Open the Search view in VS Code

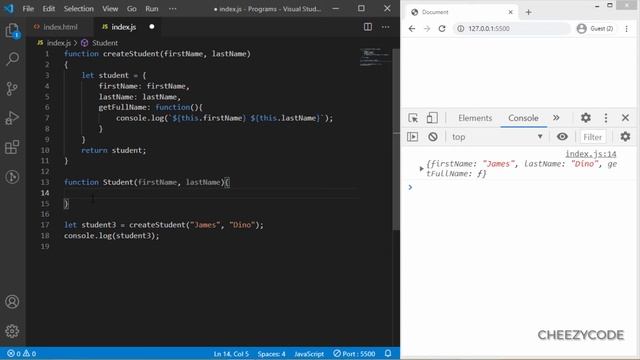coord(12,59)
